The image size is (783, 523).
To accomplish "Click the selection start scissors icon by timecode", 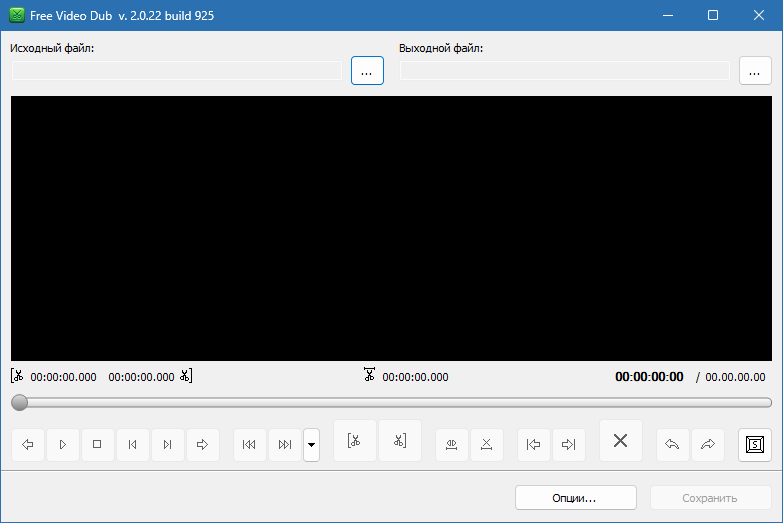I will coord(17,376).
